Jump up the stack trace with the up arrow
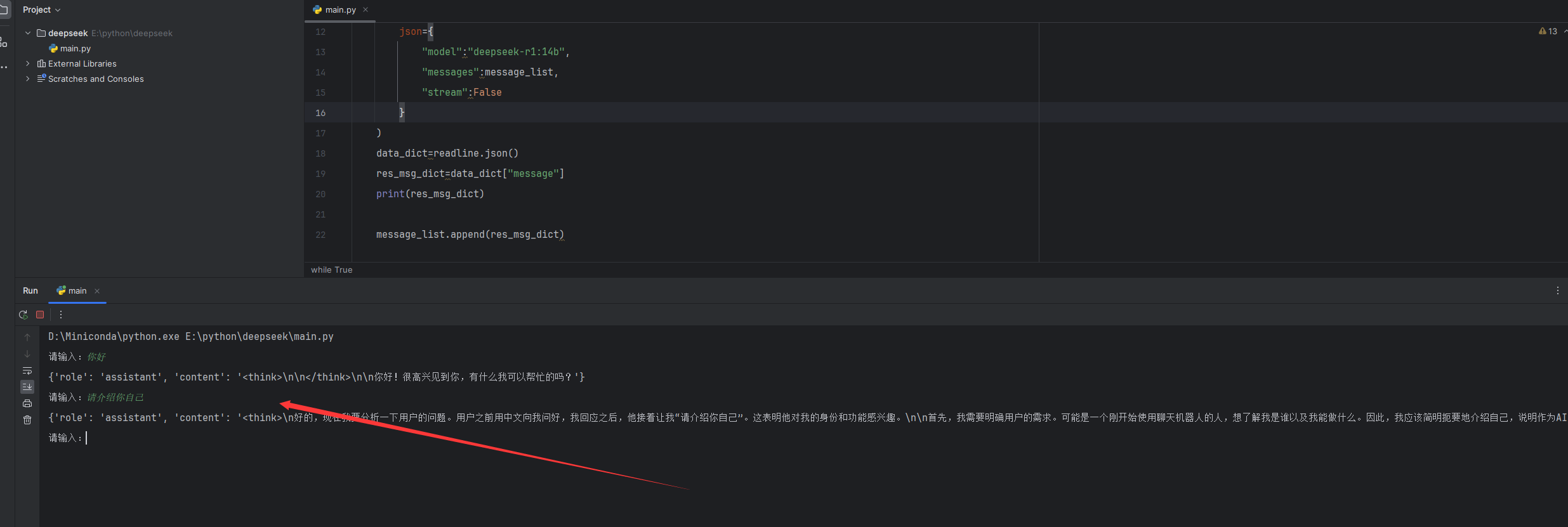The image size is (1568, 527). click(x=27, y=337)
